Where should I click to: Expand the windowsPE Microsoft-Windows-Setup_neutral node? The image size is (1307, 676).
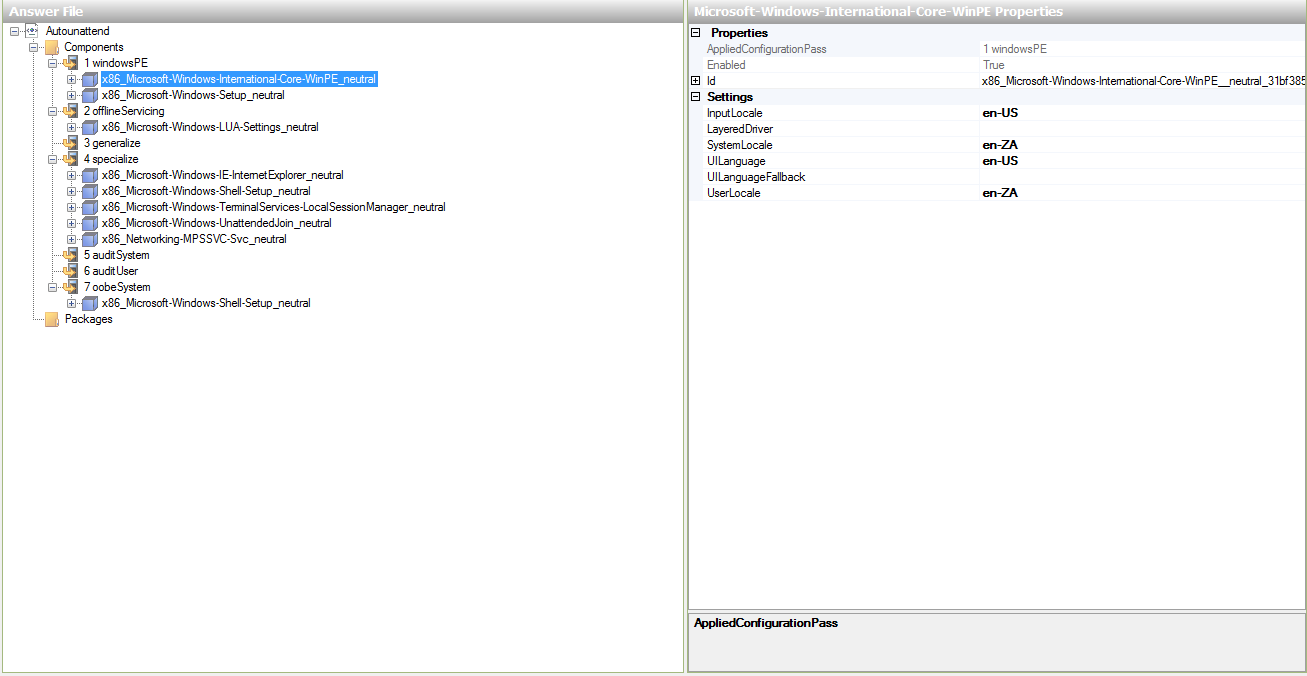point(71,95)
